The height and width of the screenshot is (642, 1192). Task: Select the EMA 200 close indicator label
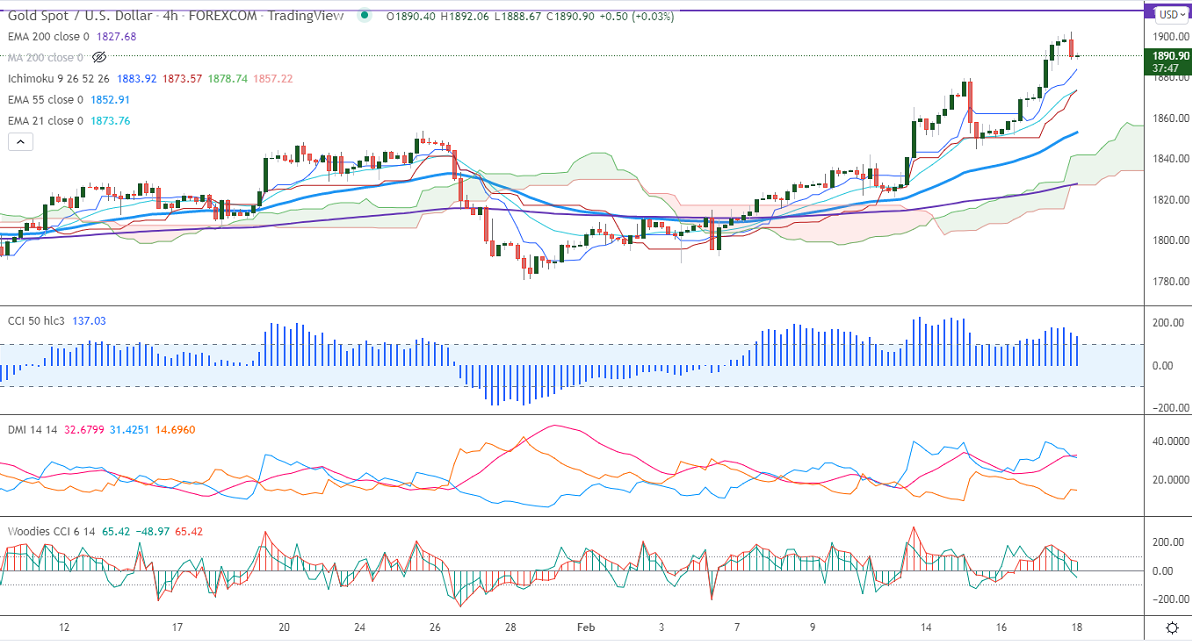tap(49, 36)
